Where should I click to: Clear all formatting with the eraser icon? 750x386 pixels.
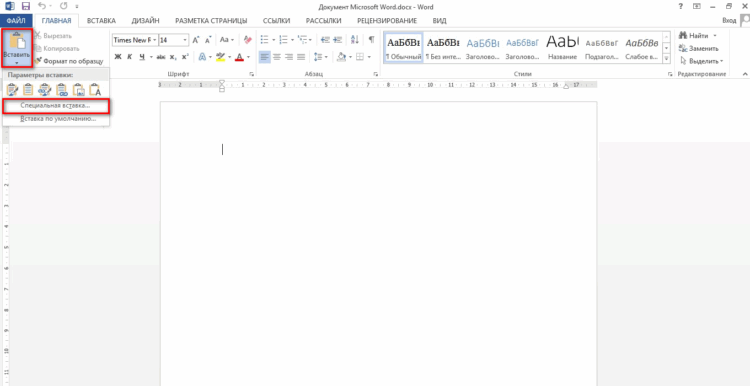coord(247,40)
